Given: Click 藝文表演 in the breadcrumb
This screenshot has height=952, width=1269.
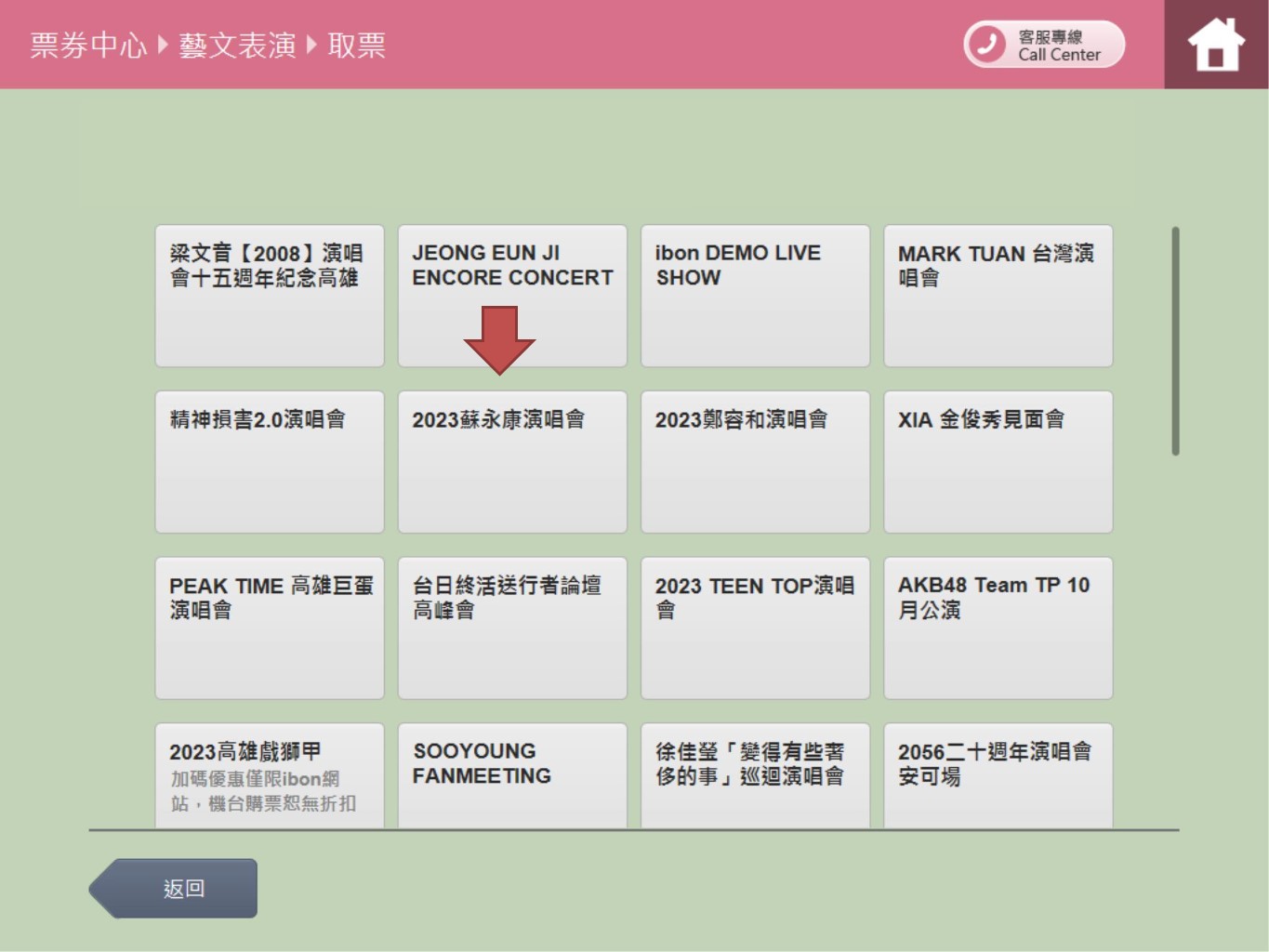Looking at the screenshot, I should point(237,45).
